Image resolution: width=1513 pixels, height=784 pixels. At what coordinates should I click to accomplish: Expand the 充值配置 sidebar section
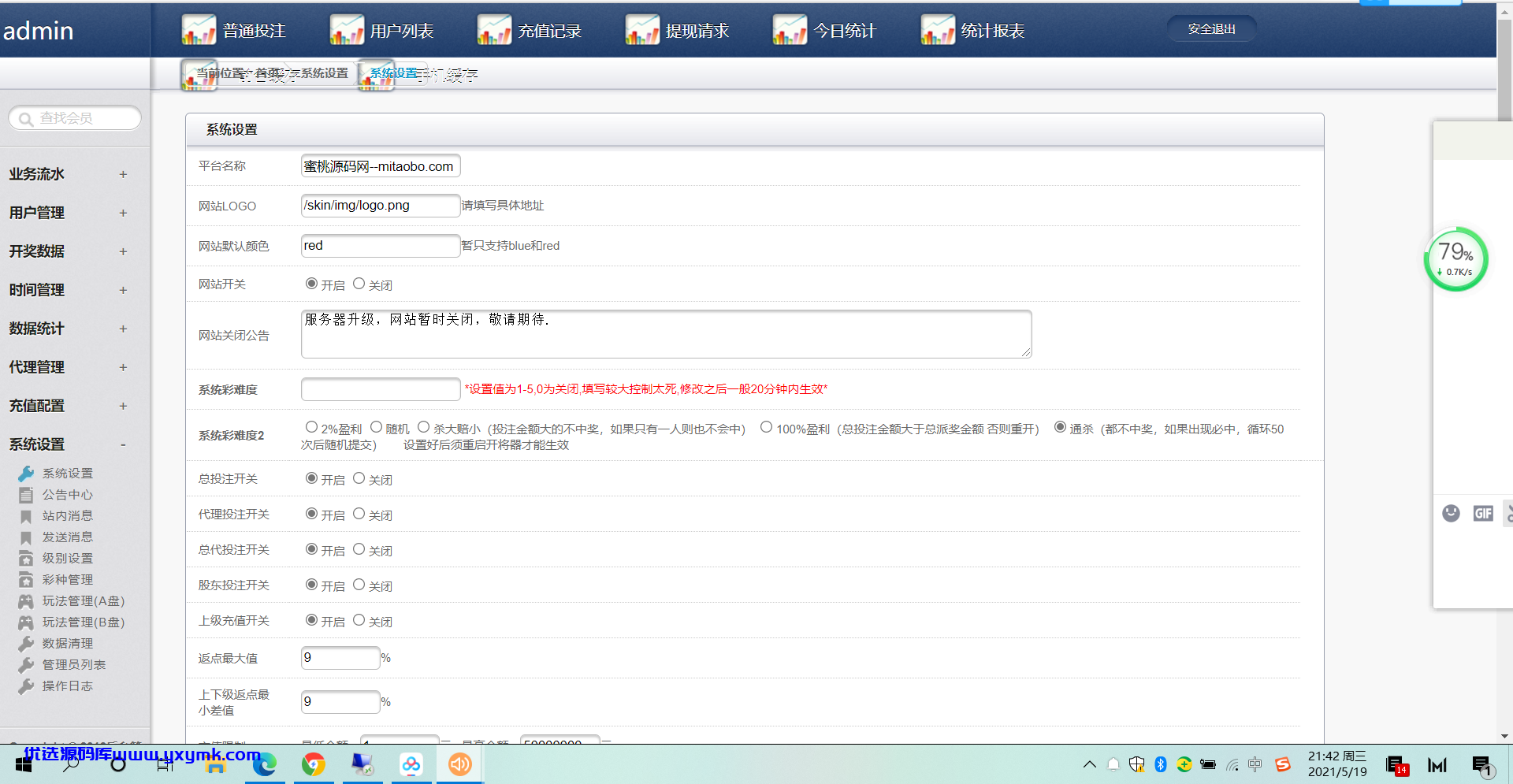pyautogui.click(x=123, y=406)
